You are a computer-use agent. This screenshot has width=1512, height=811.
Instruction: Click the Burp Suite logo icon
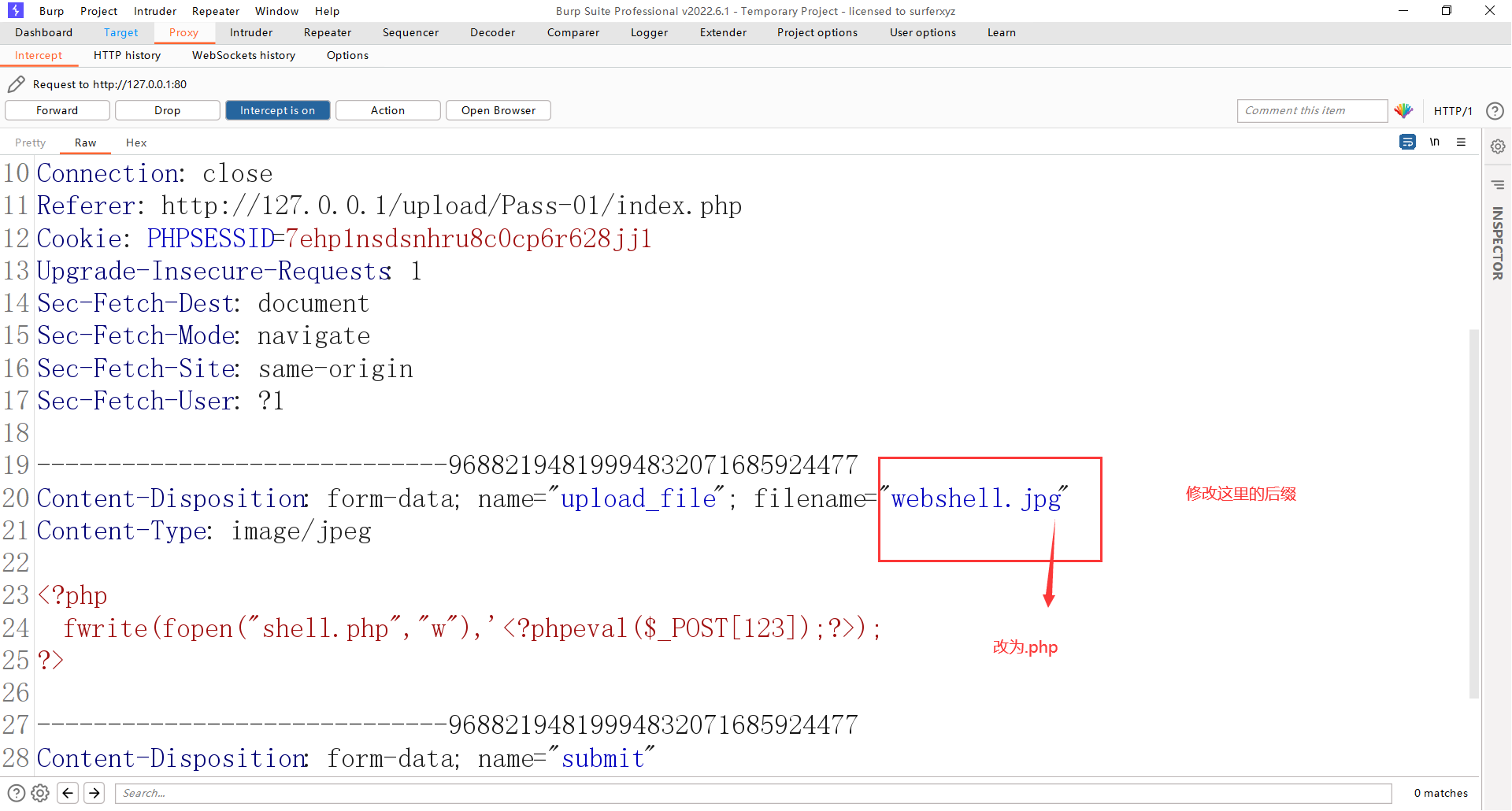16,10
